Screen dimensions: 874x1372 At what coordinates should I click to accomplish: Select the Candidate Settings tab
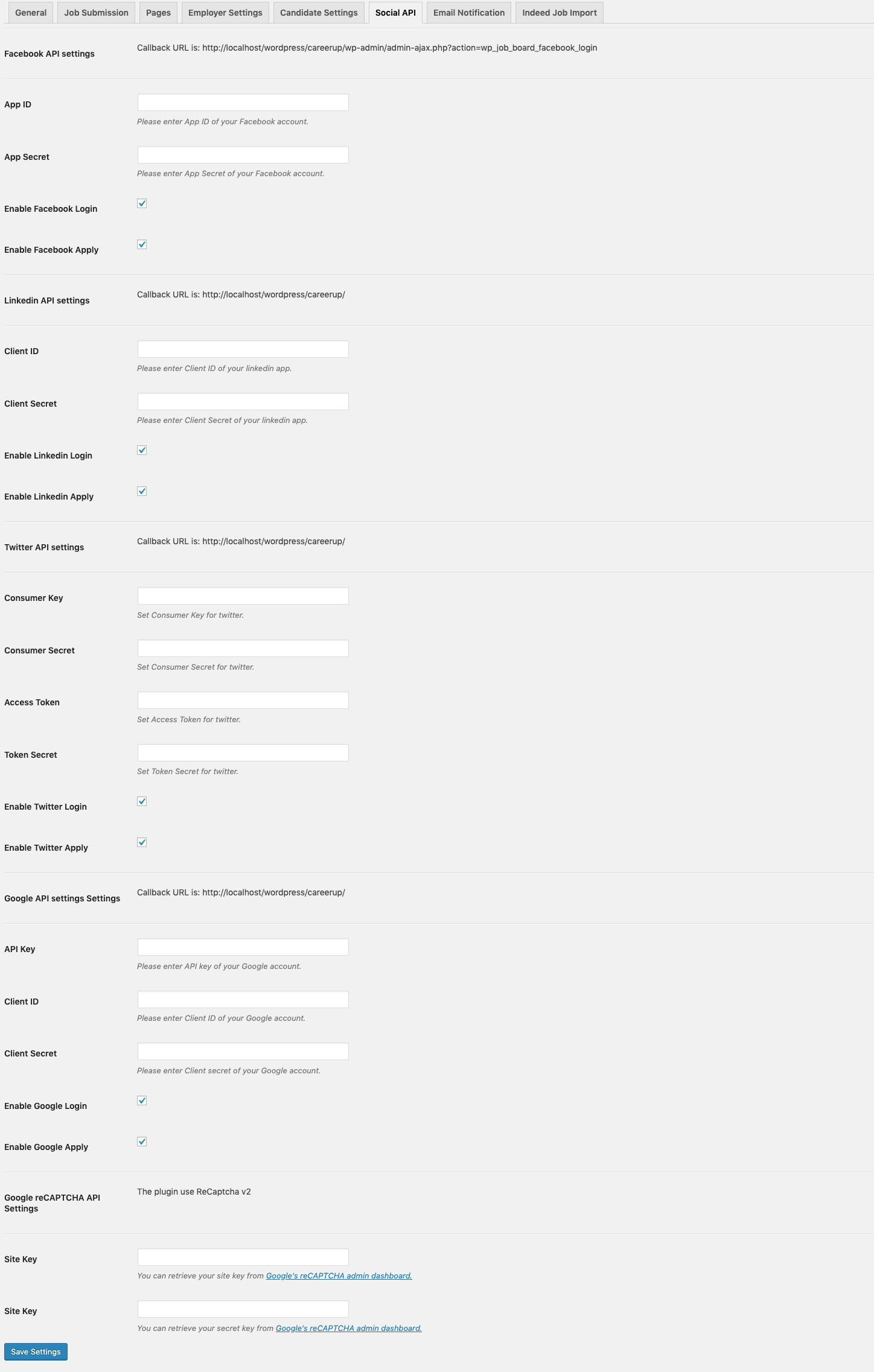pos(319,13)
